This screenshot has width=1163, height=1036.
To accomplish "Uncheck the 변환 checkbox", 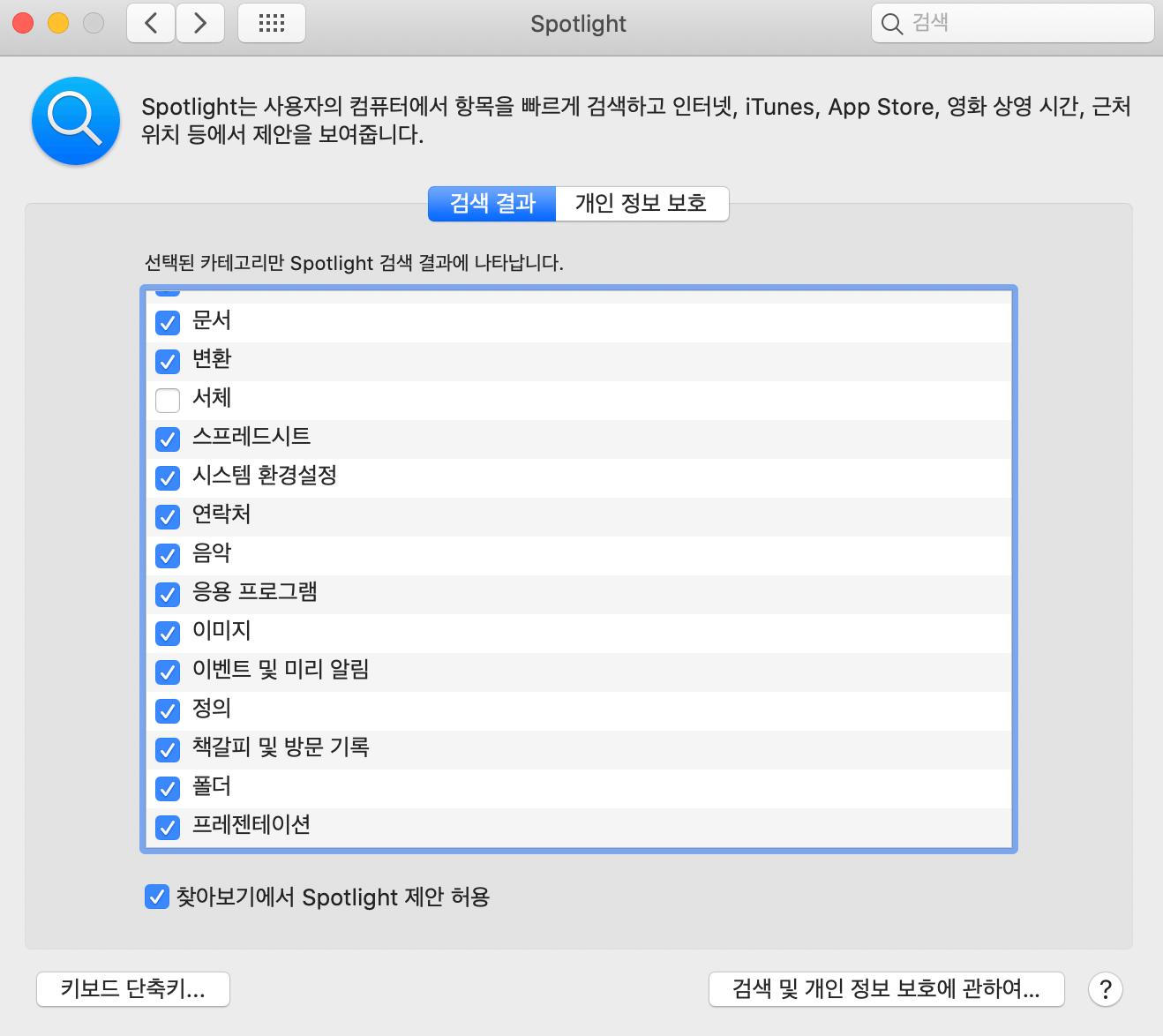I will point(168,361).
